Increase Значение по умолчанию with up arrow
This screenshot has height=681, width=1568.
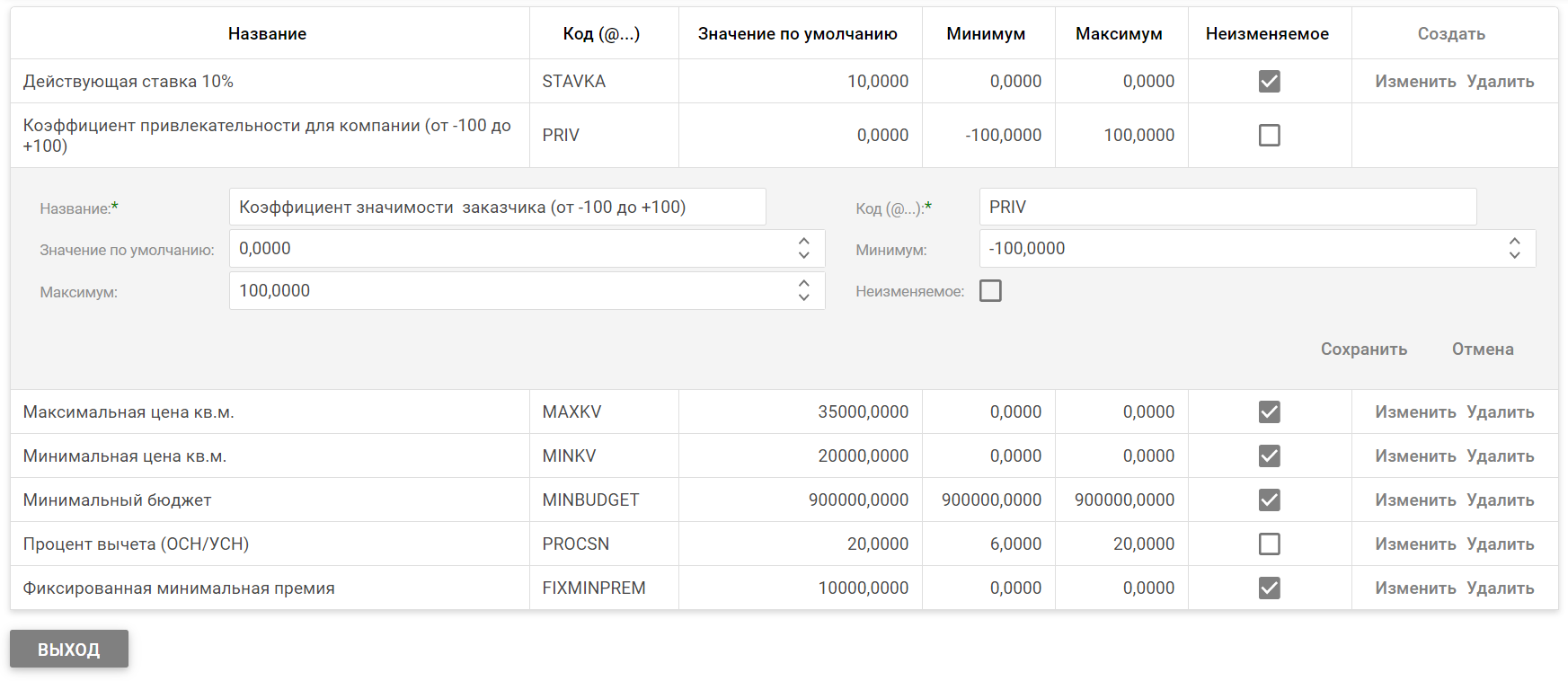tap(803, 242)
